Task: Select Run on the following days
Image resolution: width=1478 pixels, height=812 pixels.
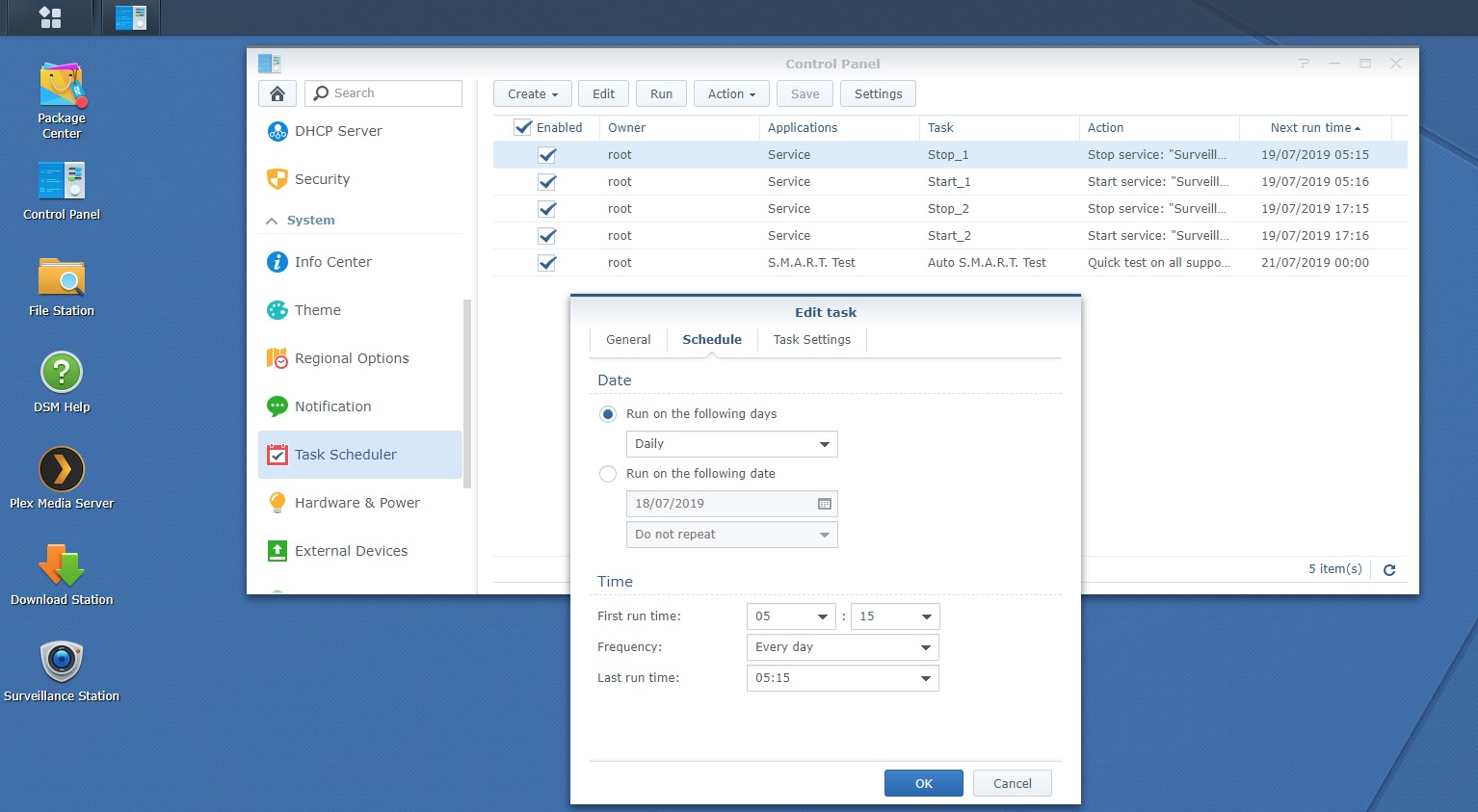Action: tap(608, 414)
